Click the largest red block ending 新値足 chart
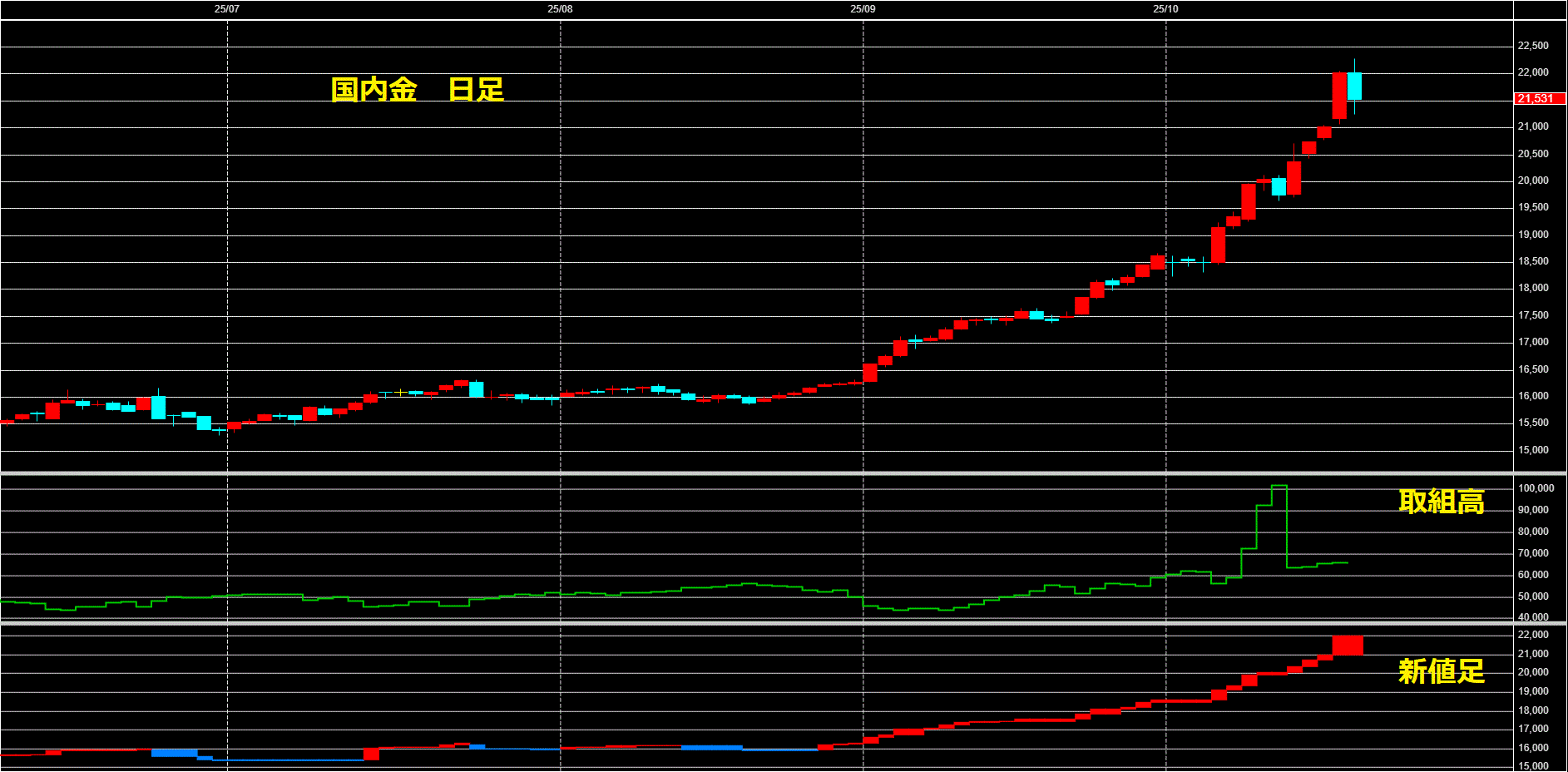 click(x=1348, y=645)
